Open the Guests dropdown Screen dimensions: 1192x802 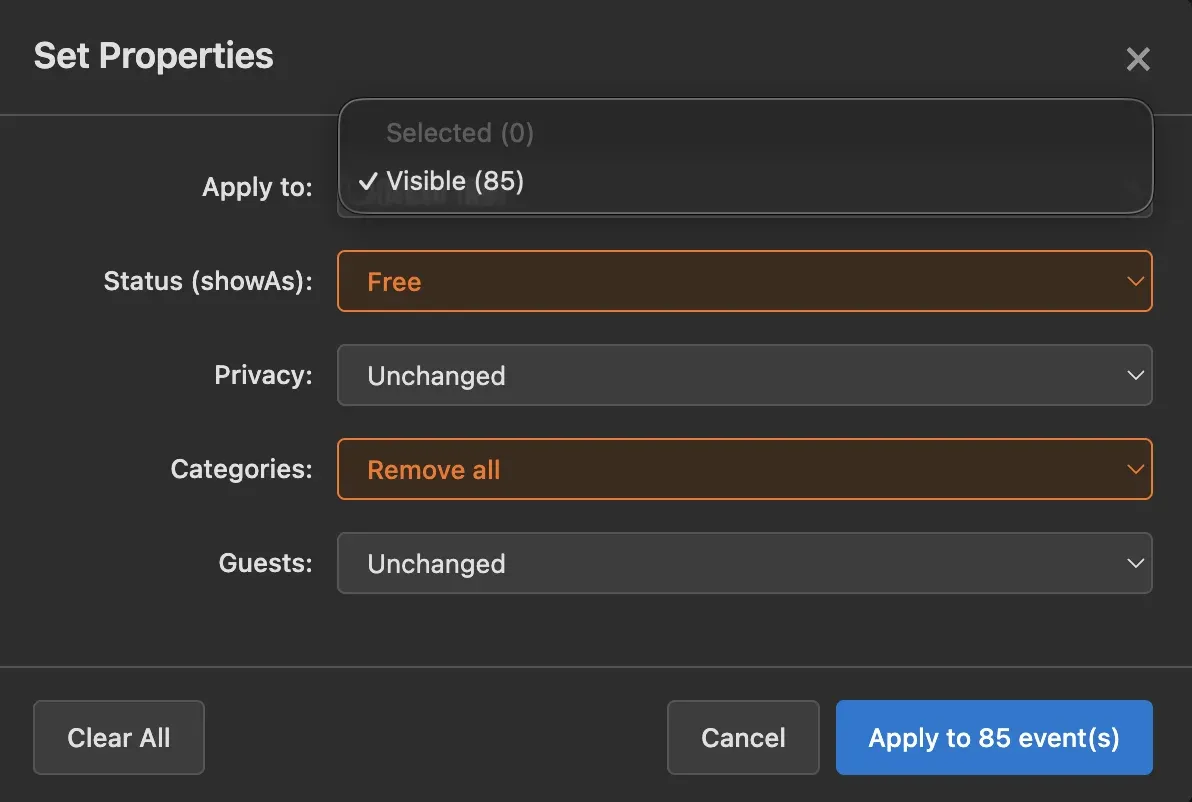coord(745,563)
